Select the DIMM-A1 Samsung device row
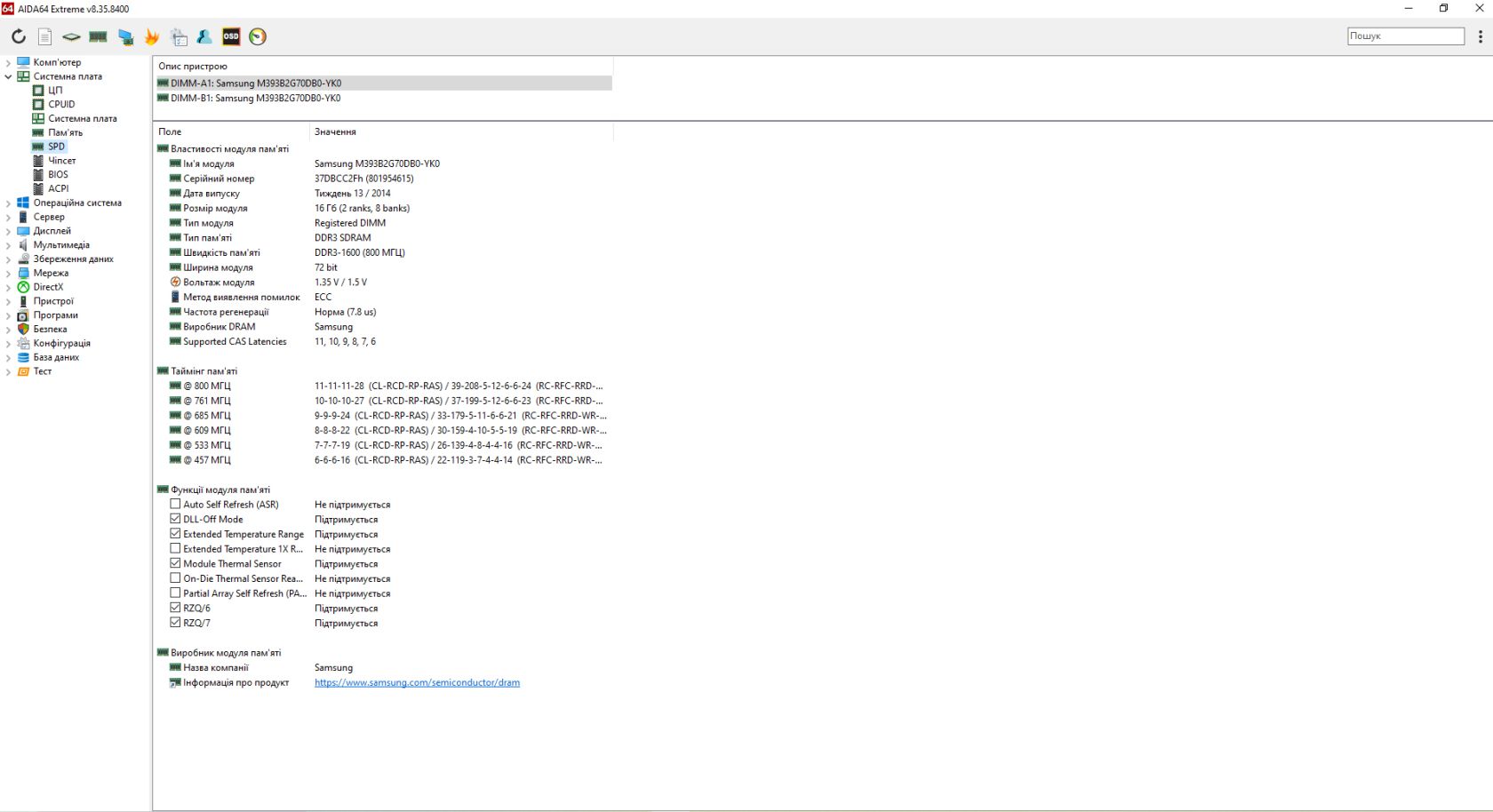This screenshot has height=812, width=1493. [x=383, y=84]
